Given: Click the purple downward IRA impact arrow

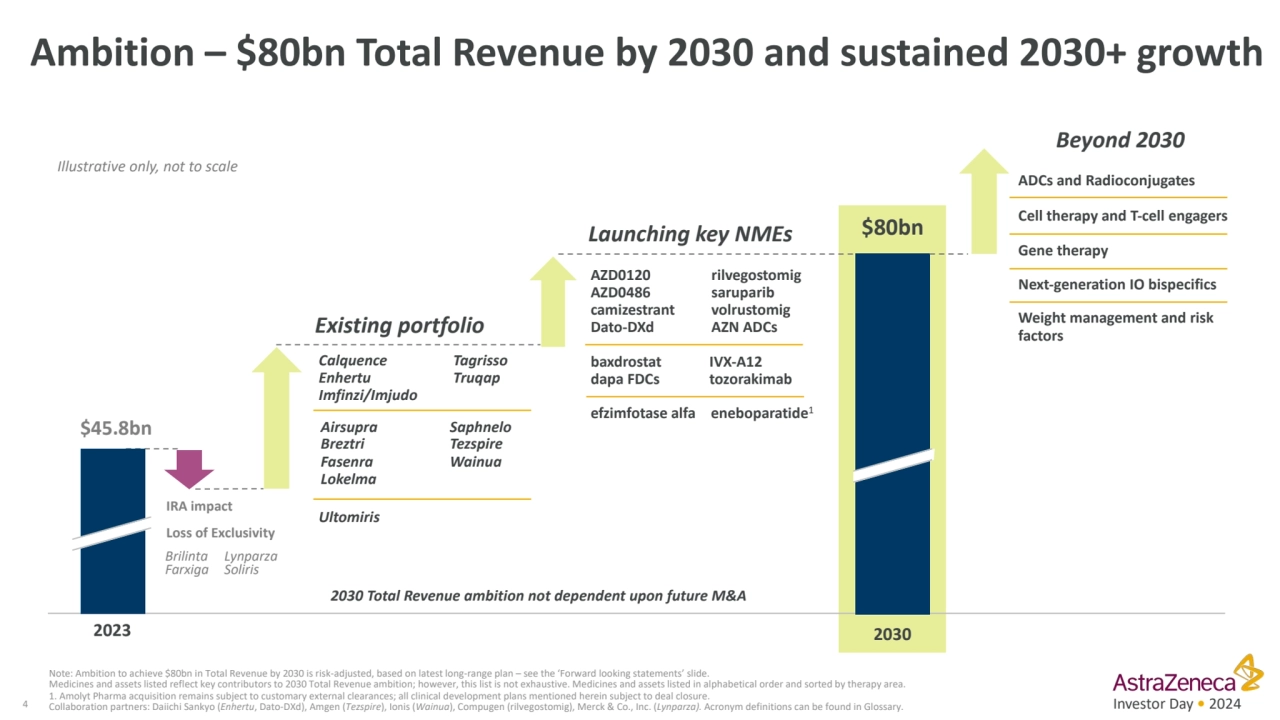Looking at the screenshot, I should [x=189, y=469].
